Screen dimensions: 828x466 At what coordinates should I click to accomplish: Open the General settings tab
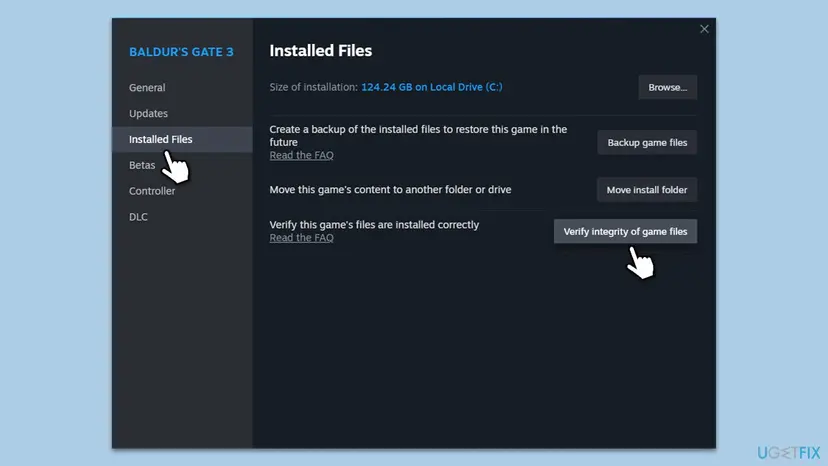tap(147, 87)
